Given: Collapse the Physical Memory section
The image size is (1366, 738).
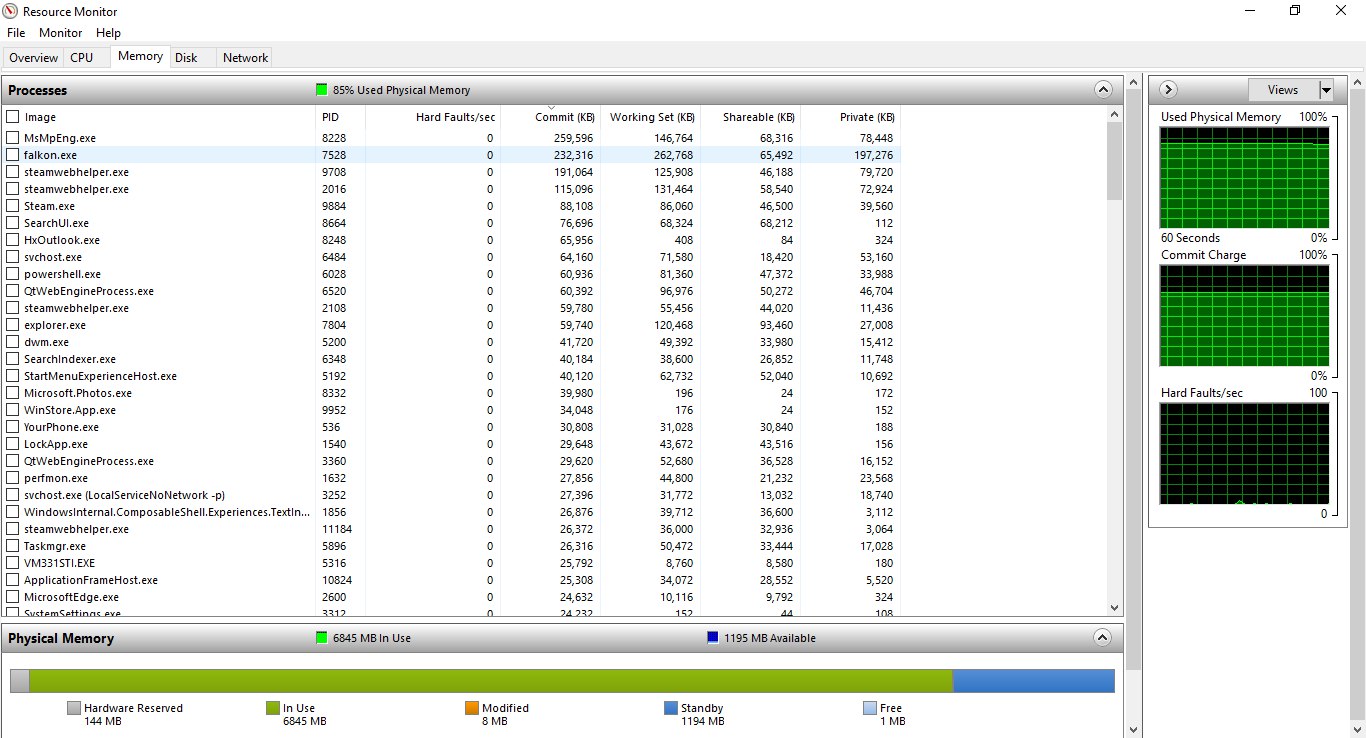Looking at the screenshot, I should pyautogui.click(x=1103, y=638).
